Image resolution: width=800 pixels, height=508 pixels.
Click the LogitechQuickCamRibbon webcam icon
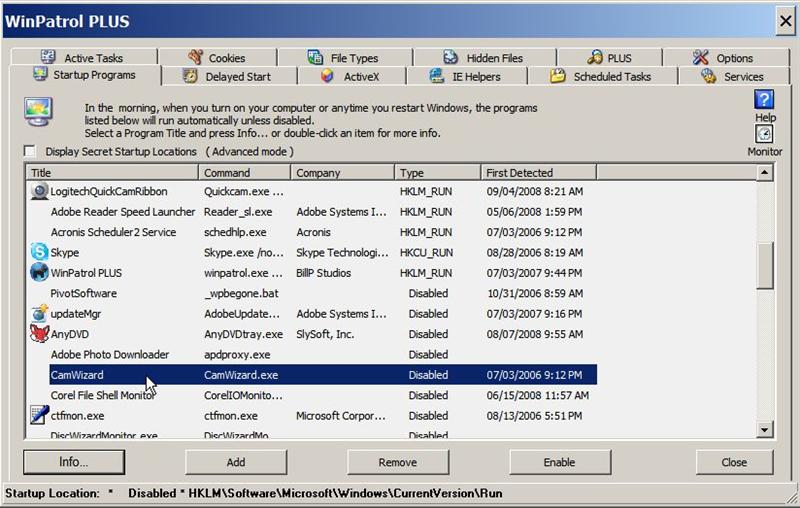39,191
